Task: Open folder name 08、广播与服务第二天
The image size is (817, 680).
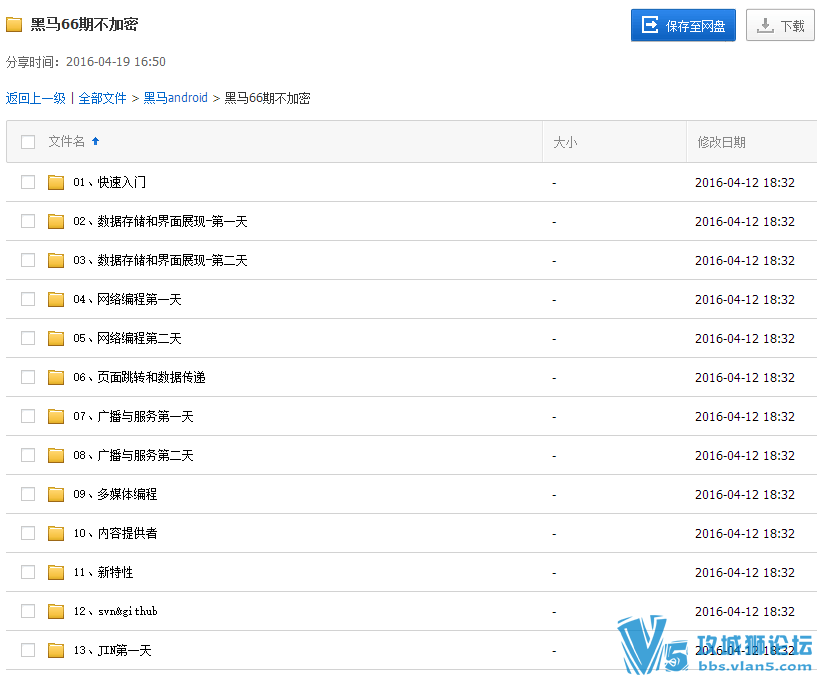Action: 133,455
